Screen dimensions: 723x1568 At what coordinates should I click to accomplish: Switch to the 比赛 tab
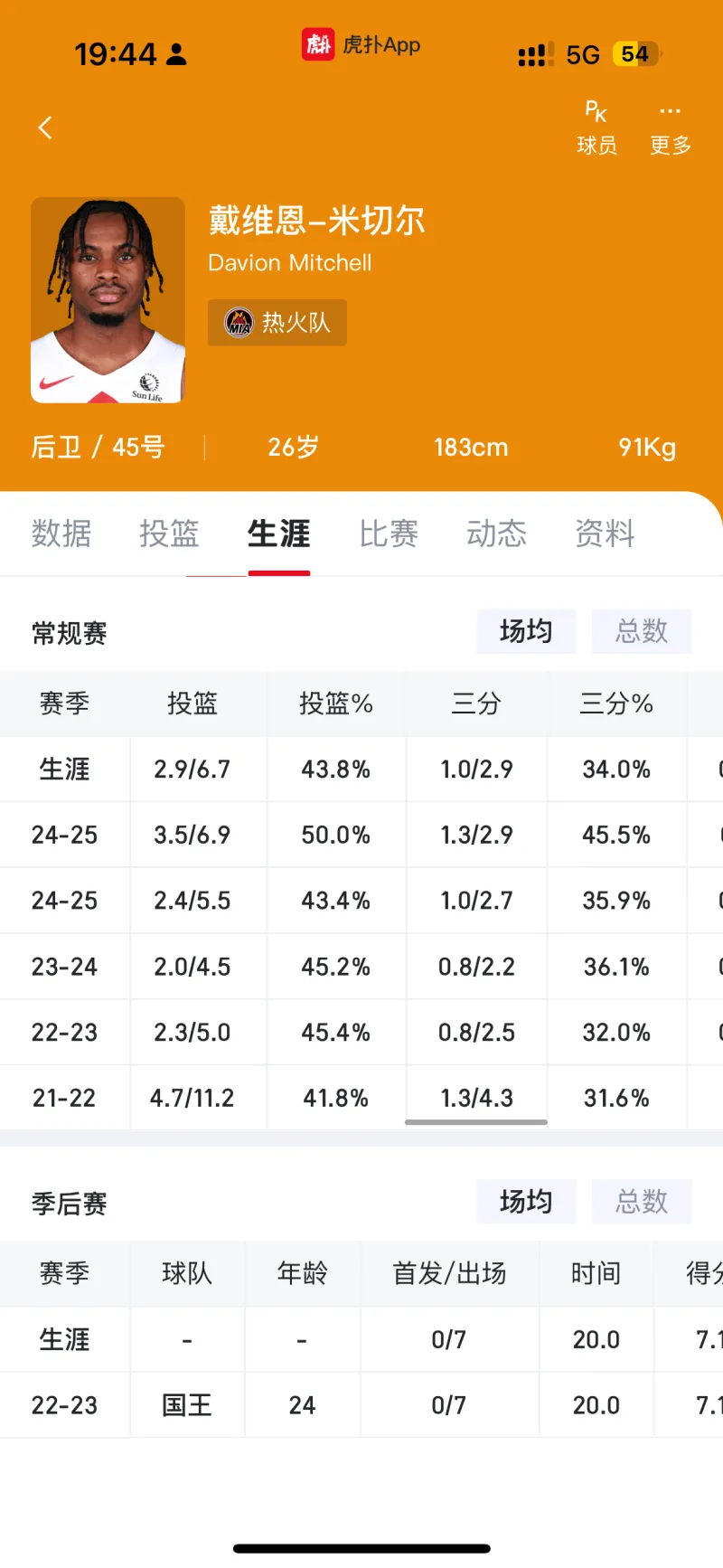[389, 534]
